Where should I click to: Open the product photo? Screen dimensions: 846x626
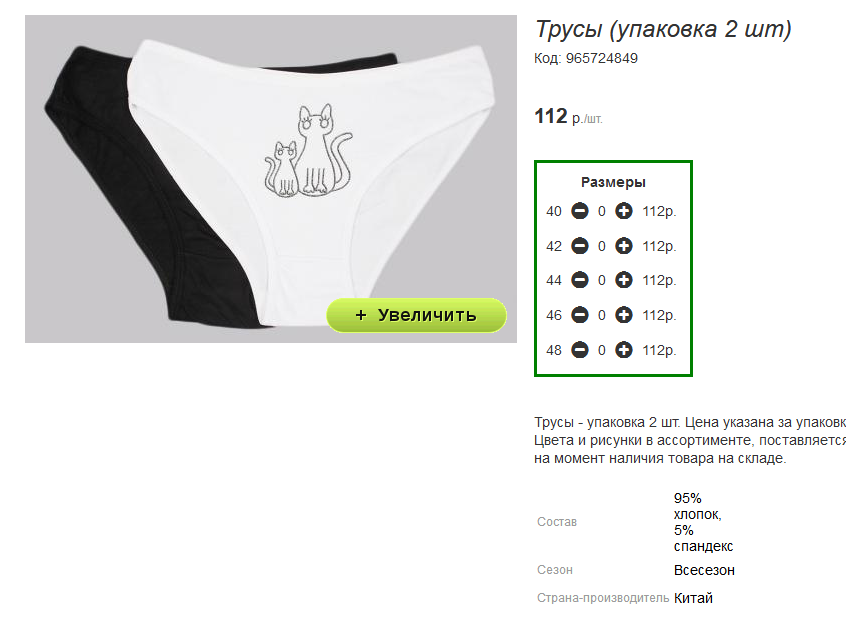[x=271, y=179]
